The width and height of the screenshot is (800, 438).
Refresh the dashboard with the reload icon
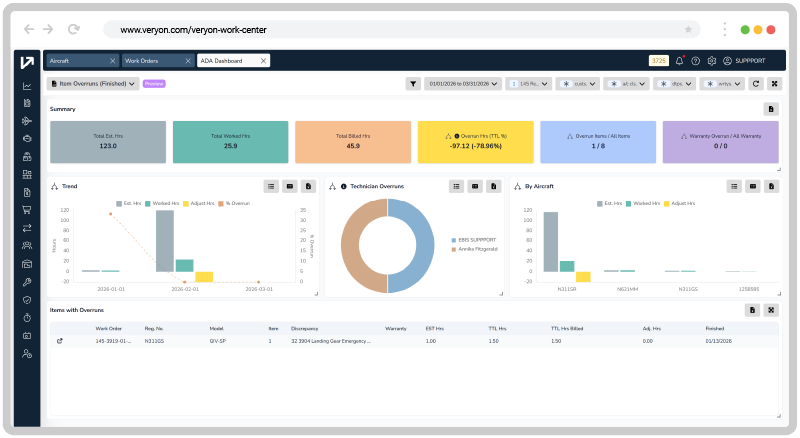tap(756, 84)
